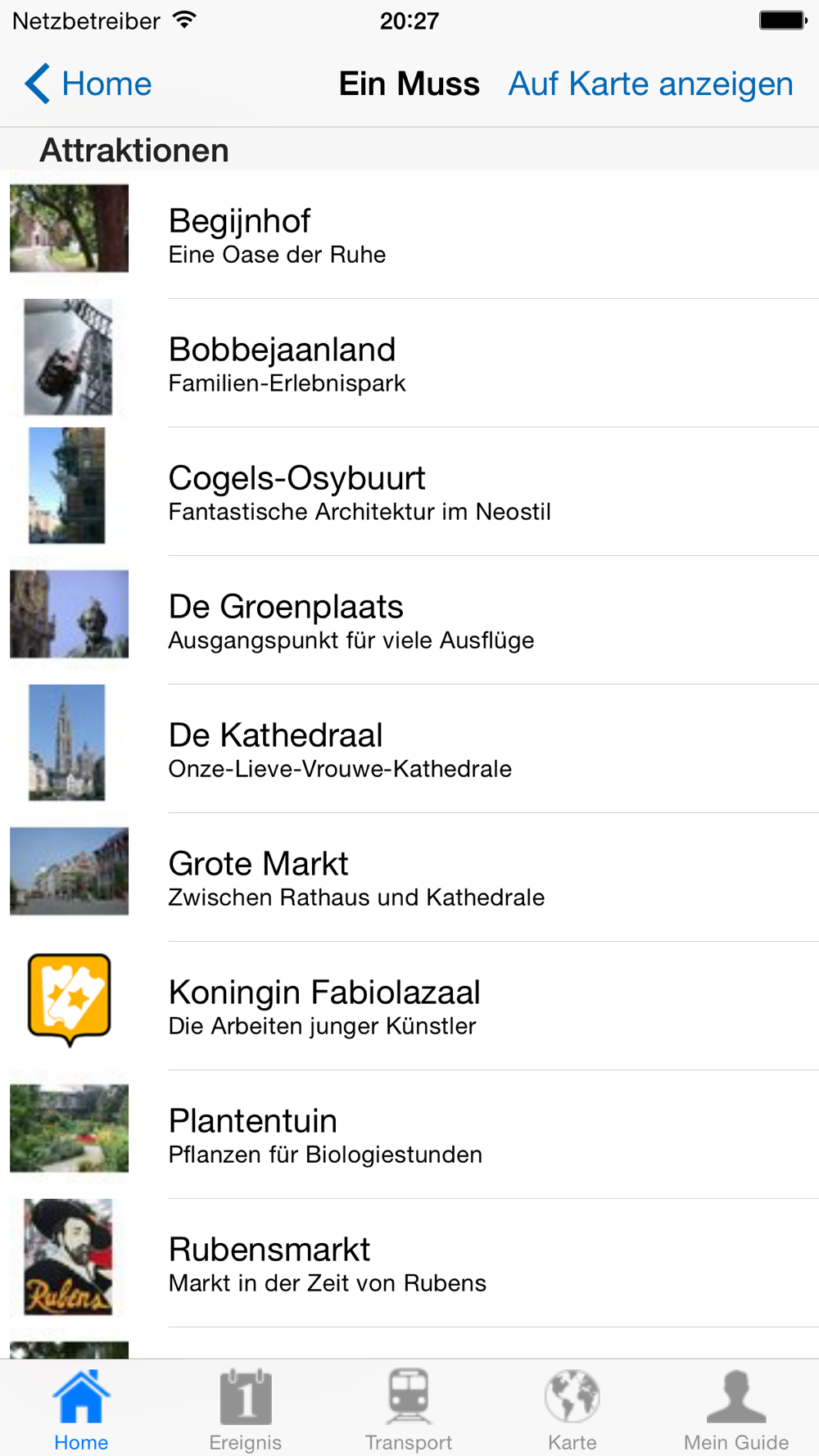
Task: Tap the Begijnhof thumbnail image
Action: [69, 228]
